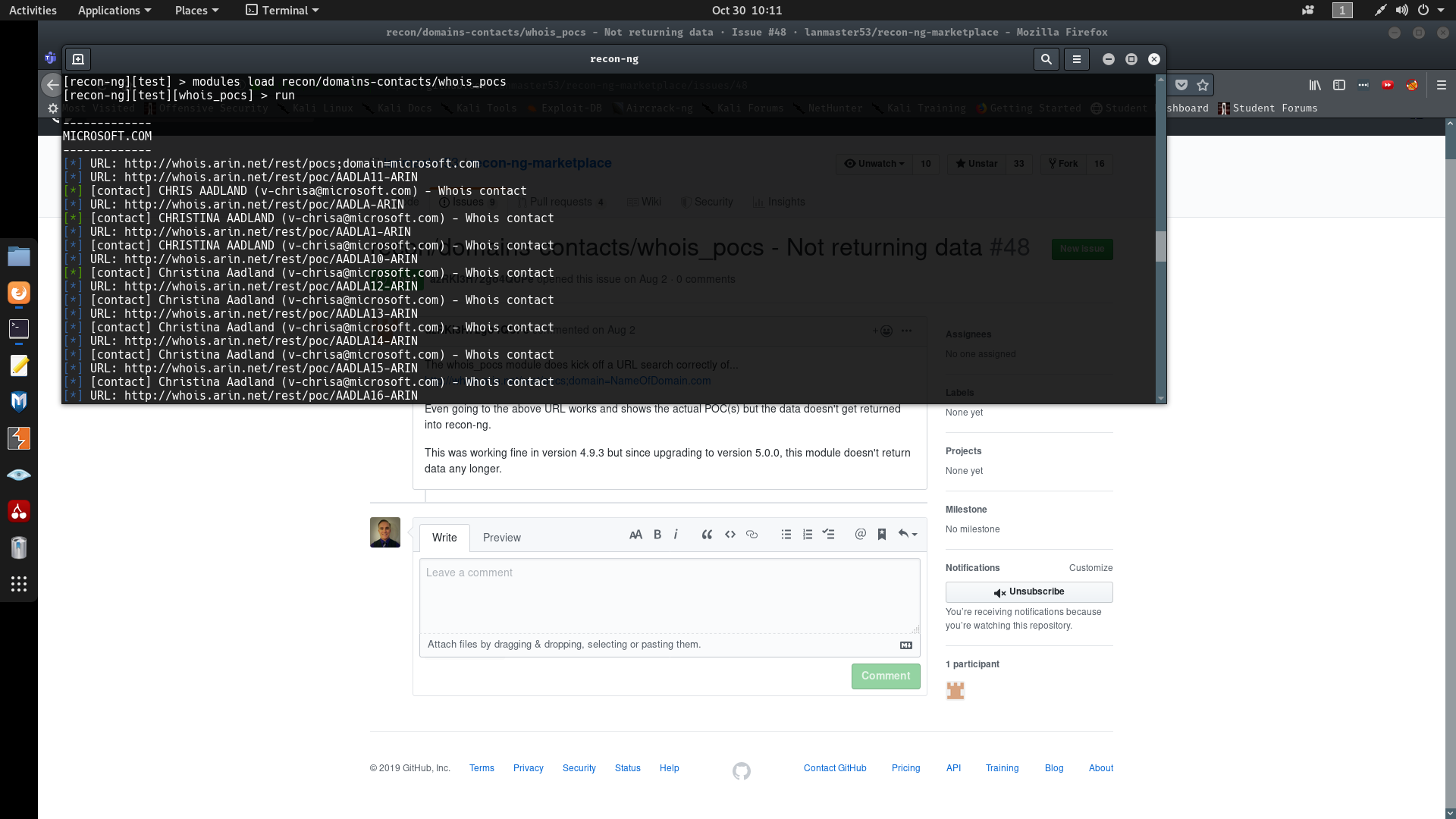Viewport: 1456px width, 819px height.
Task: Insert a hyperlink using the link icon
Action: point(752,535)
